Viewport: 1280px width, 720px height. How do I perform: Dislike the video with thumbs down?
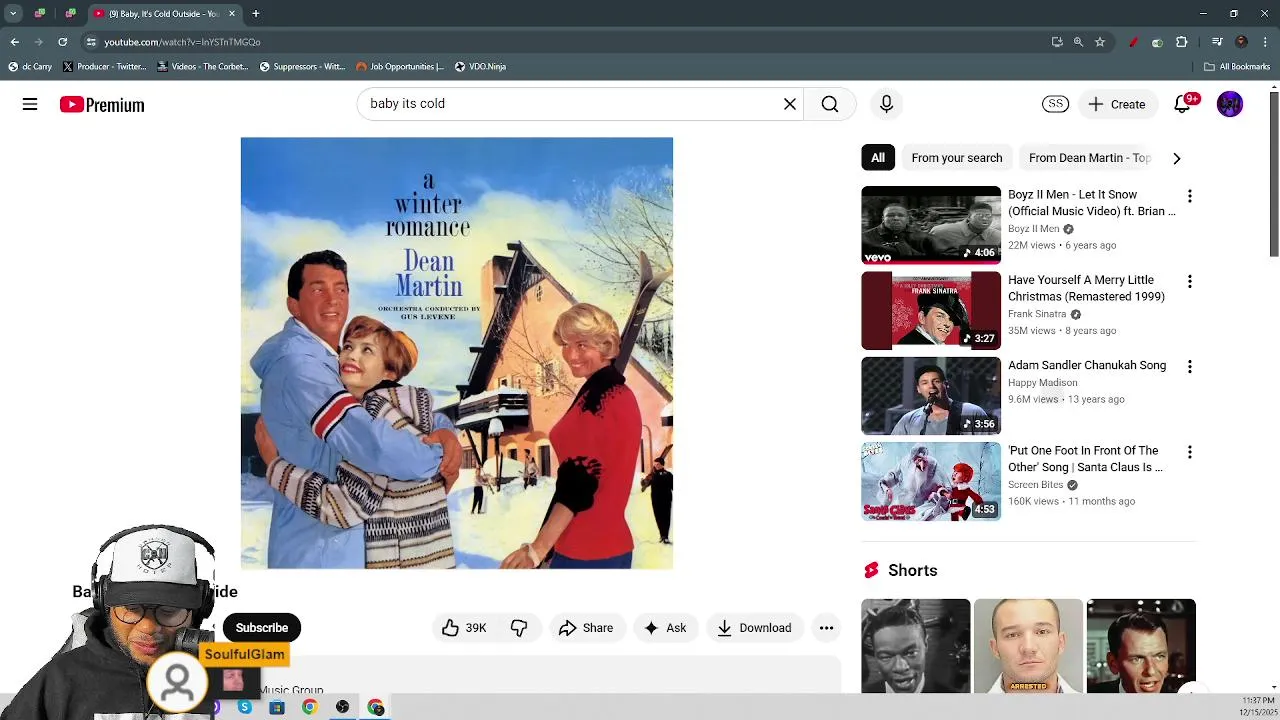519,628
